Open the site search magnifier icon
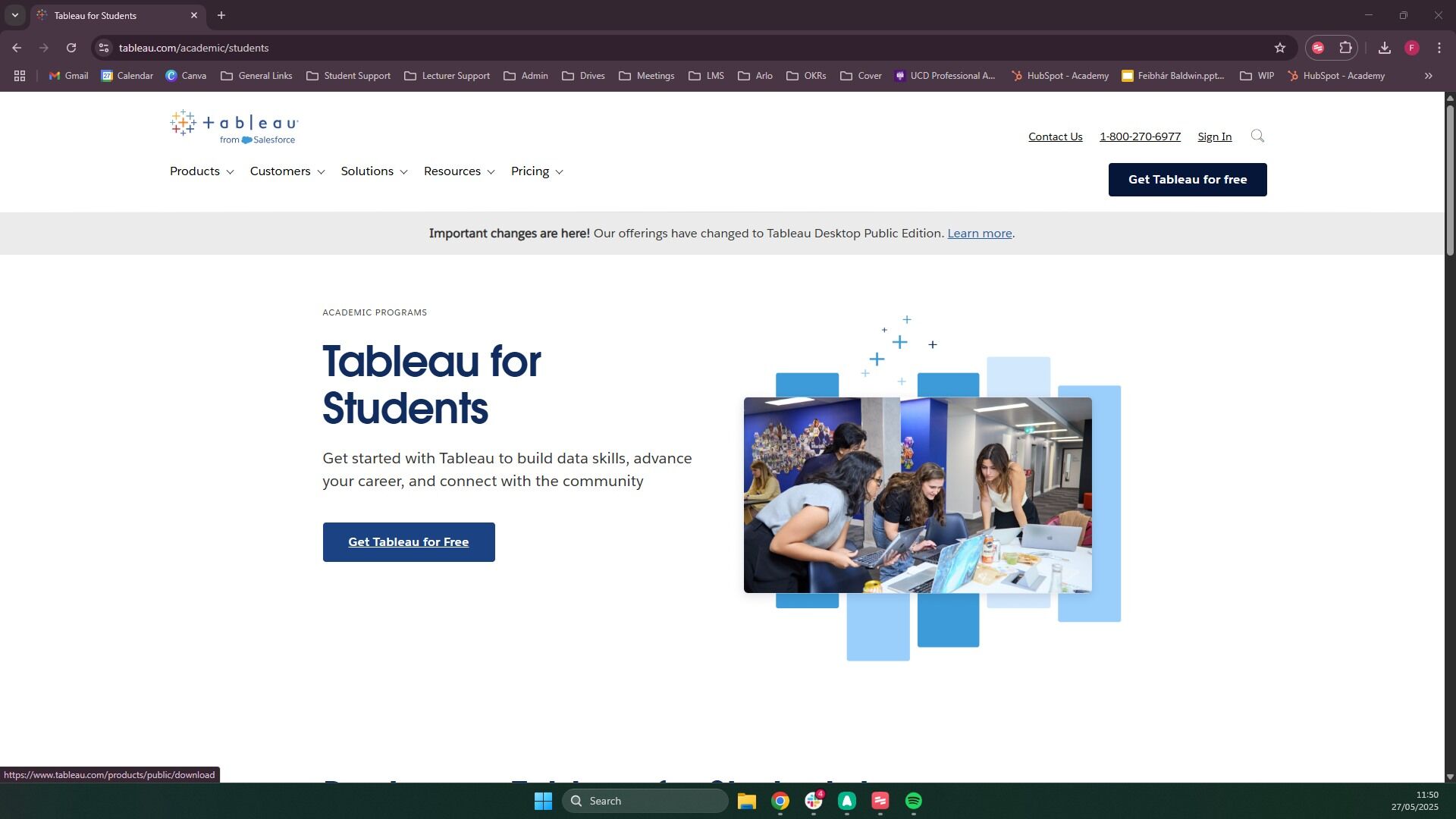Screen dimensions: 1456x819 (x=1257, y=136)
